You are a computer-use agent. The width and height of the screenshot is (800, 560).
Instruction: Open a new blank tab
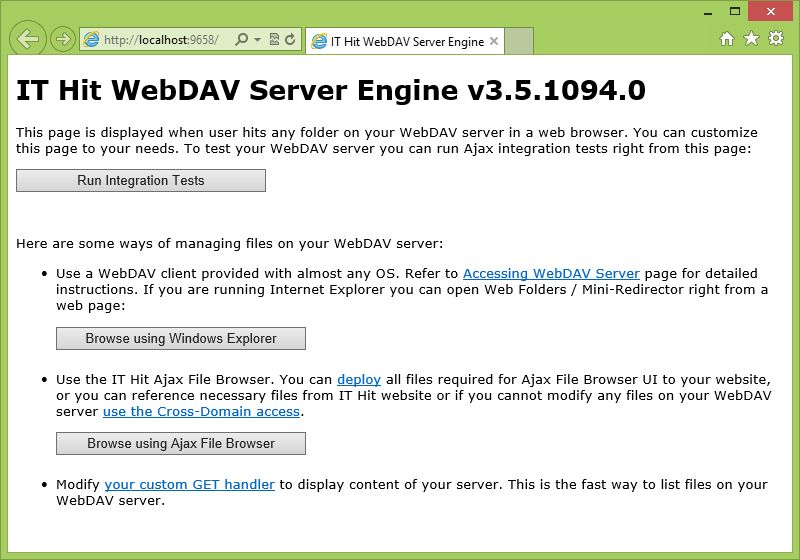coord(519,41)
